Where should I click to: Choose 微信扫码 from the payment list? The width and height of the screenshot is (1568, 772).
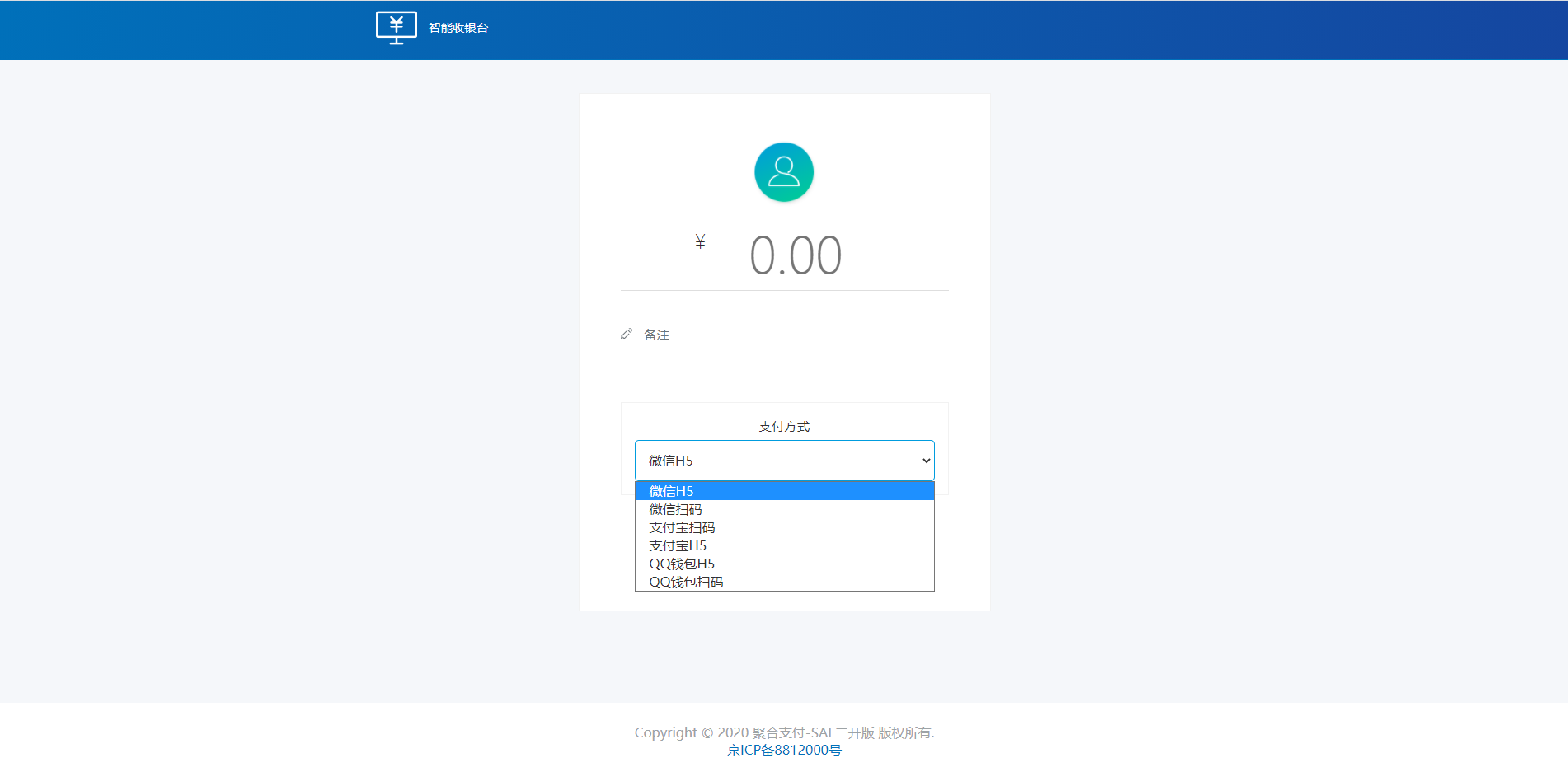pos(675,509)
